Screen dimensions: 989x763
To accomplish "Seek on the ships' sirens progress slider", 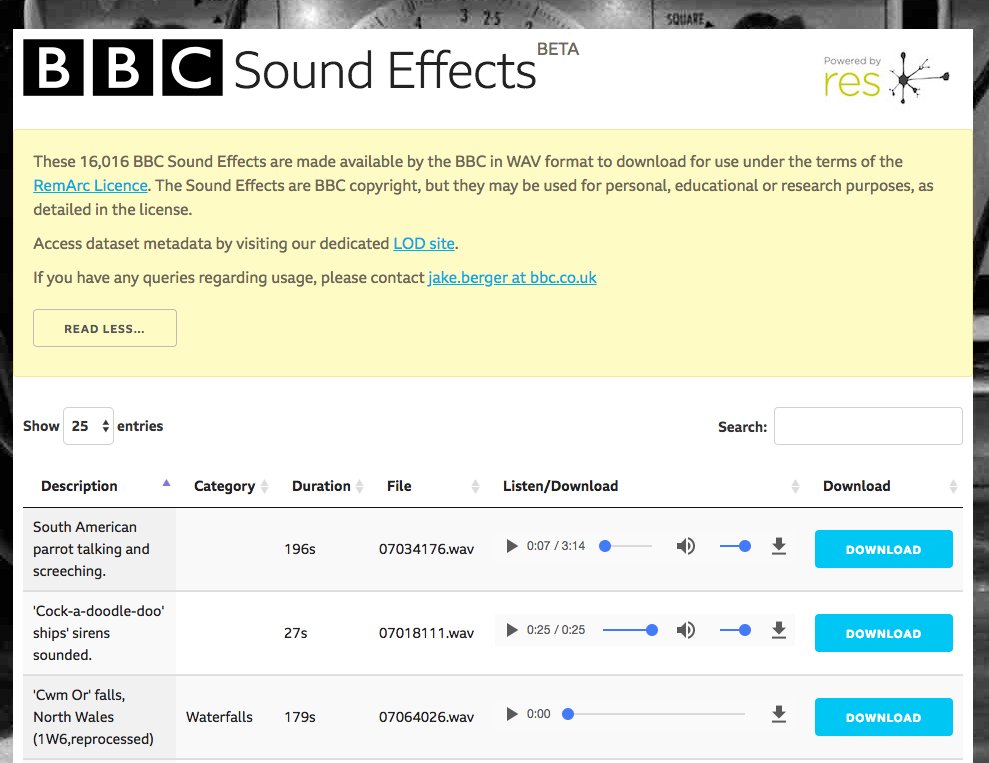I will coord(629,630).
